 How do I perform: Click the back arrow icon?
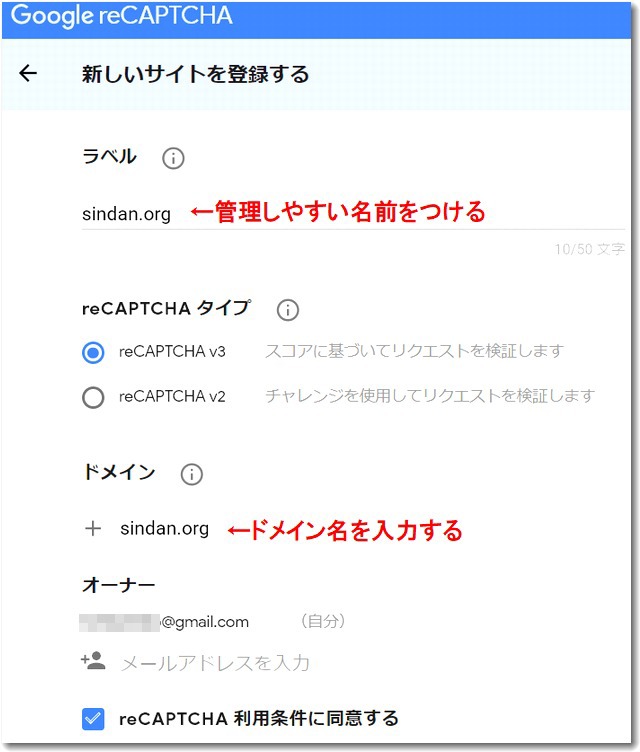click(28, 73)
